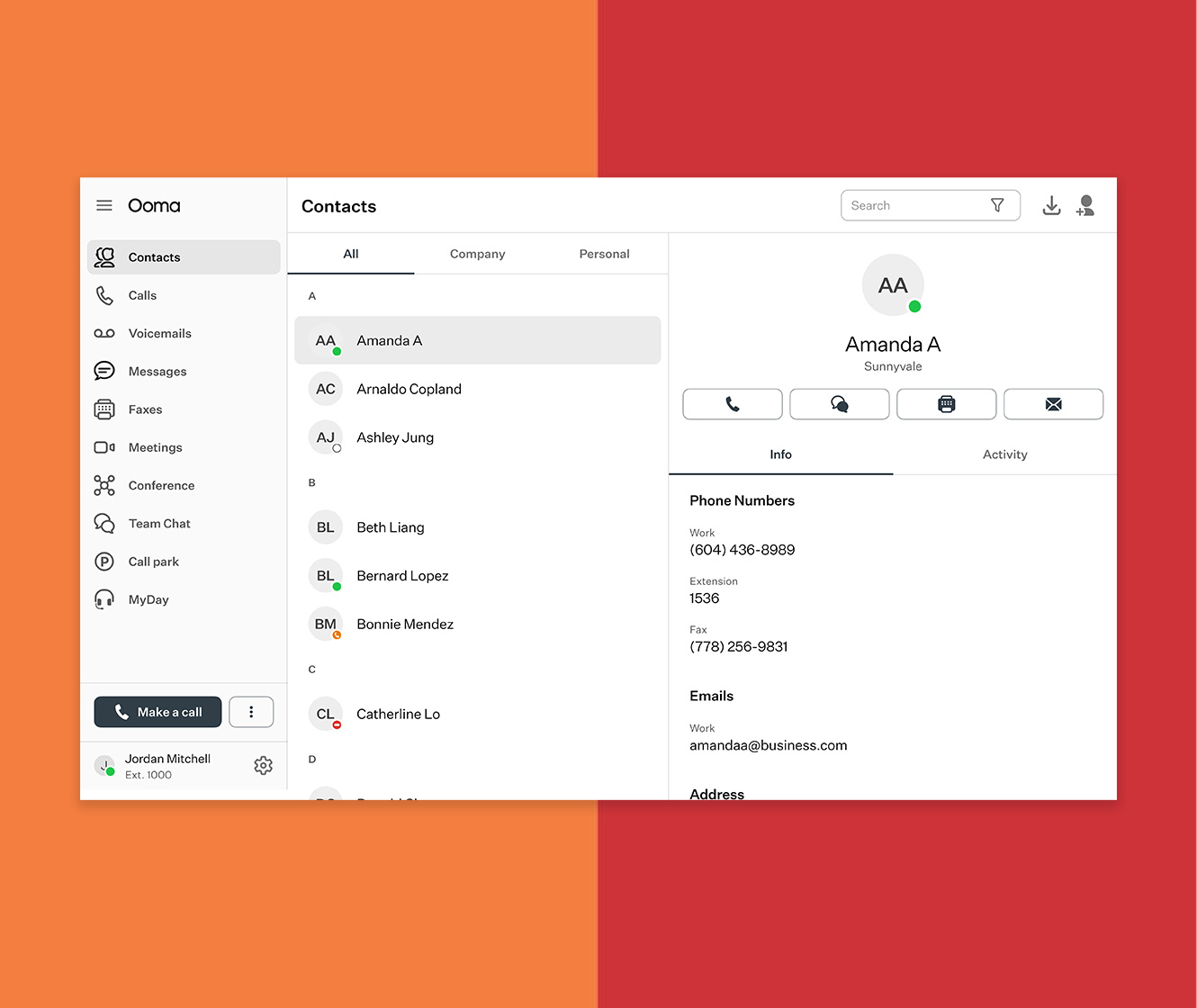Start a chat with Amanda A
The image size is (1197, 1008).
point(839,404)
